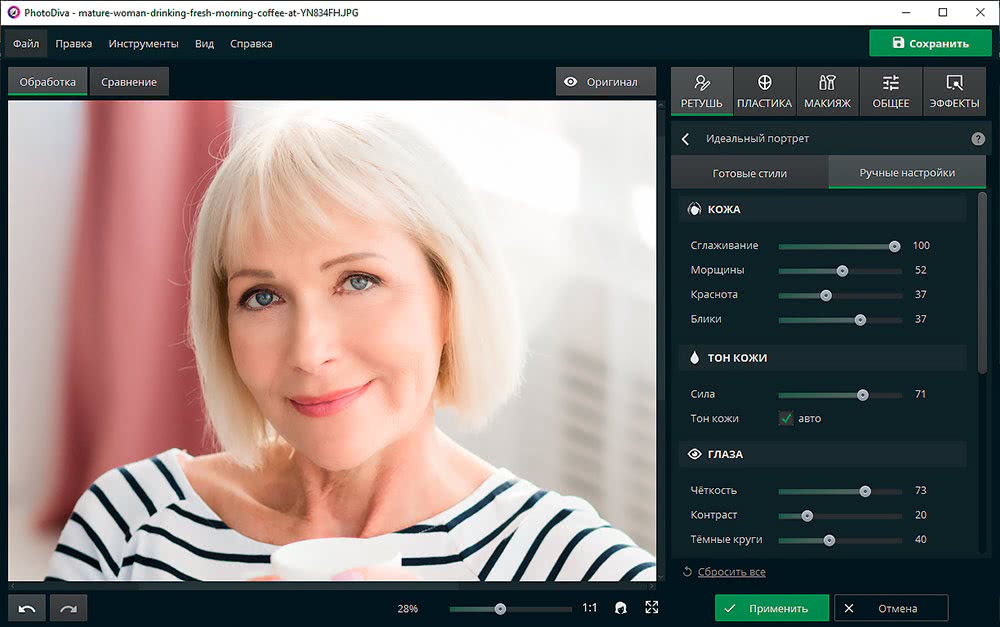Screen dimensions: 1000x627
Task: Open the Эффекты effects section
Action: [x=954, y=91]
